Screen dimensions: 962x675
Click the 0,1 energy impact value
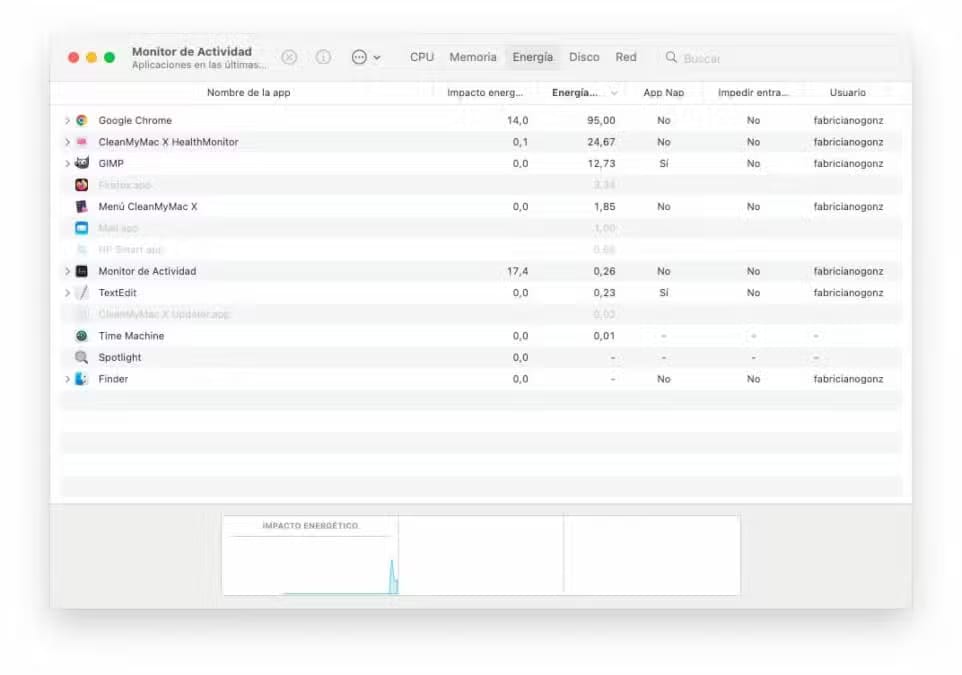[x=520, y=142]
